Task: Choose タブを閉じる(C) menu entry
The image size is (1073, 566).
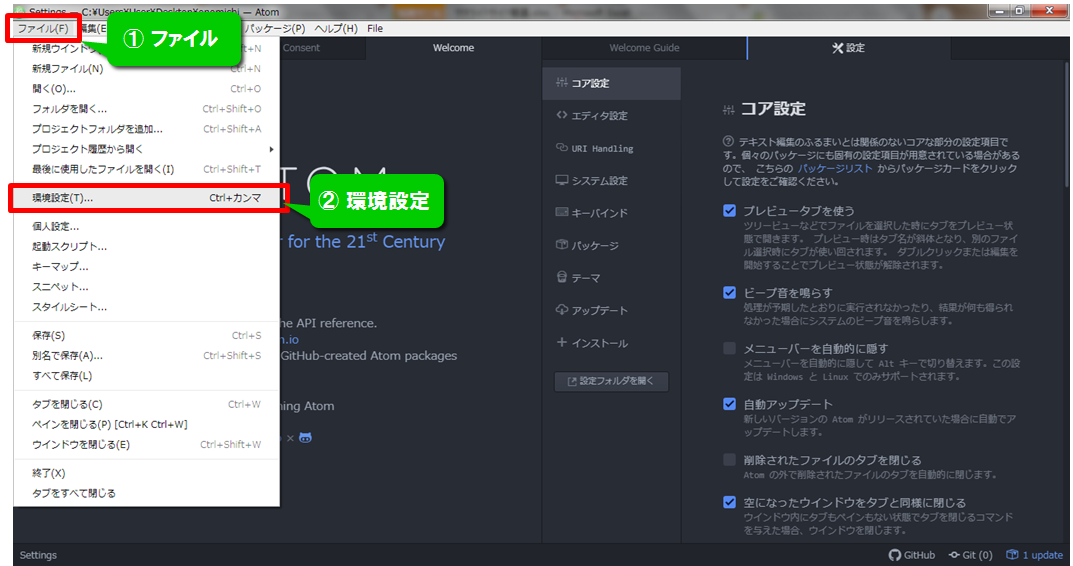Action: pyautogui.click(x=146, y=404)
